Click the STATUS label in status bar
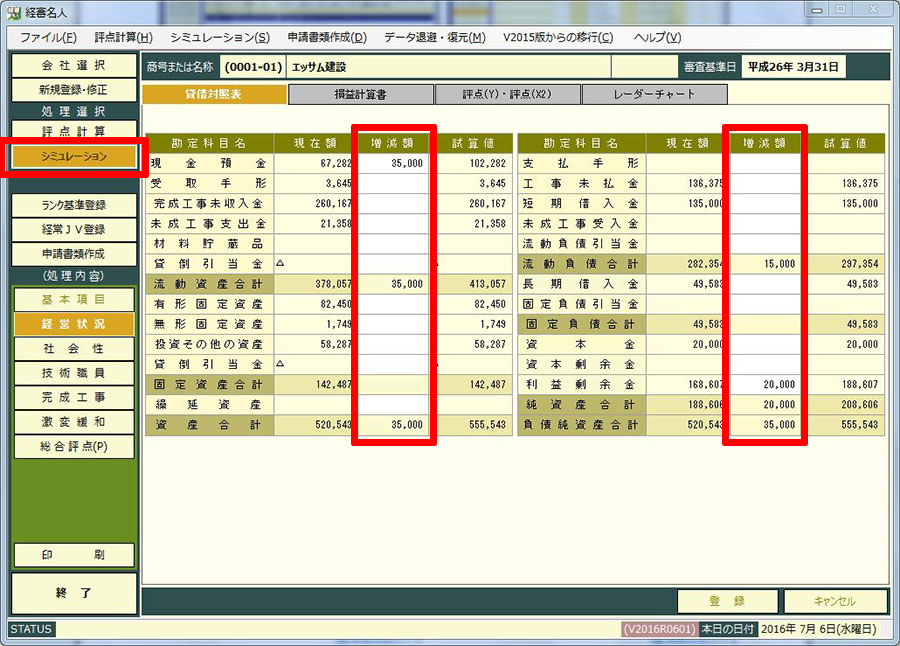Image resolution: width=900 pixels, height=646 pixels. click(x=30, y=629)
